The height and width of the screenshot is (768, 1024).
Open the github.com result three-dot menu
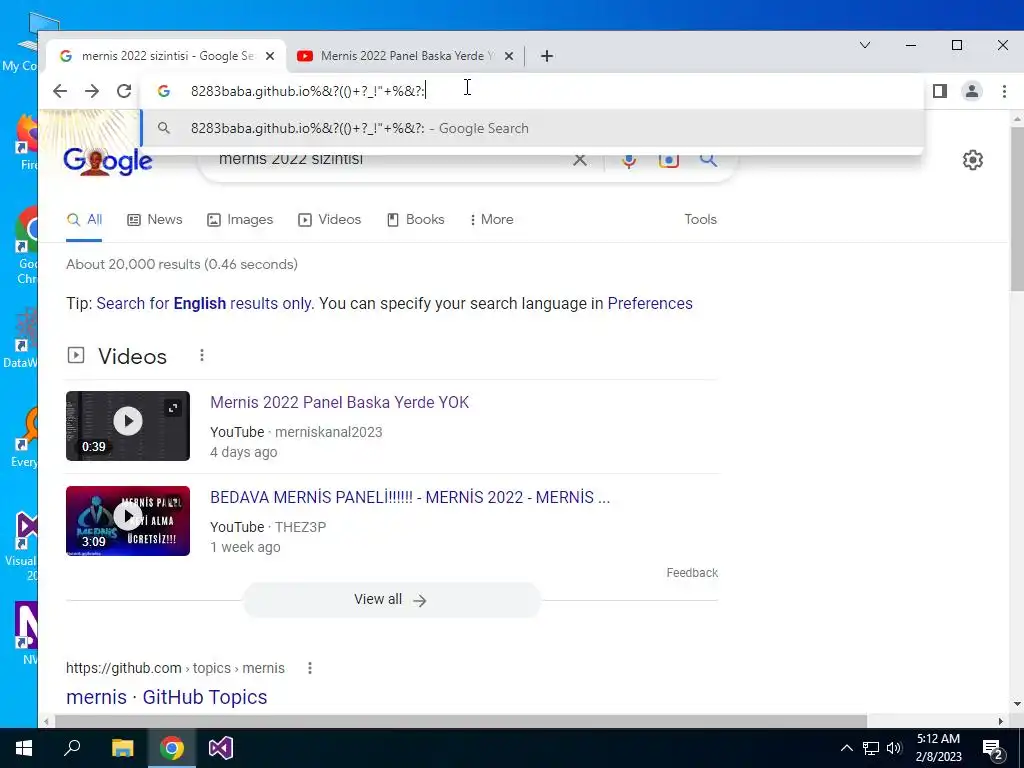[310, 668]
